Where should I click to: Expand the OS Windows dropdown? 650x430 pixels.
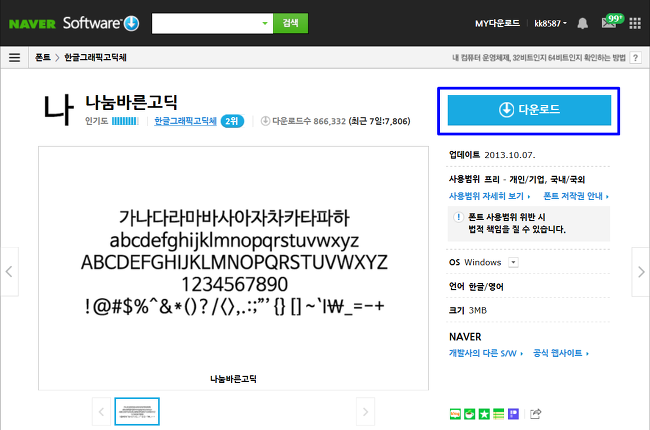coord(513,262)
